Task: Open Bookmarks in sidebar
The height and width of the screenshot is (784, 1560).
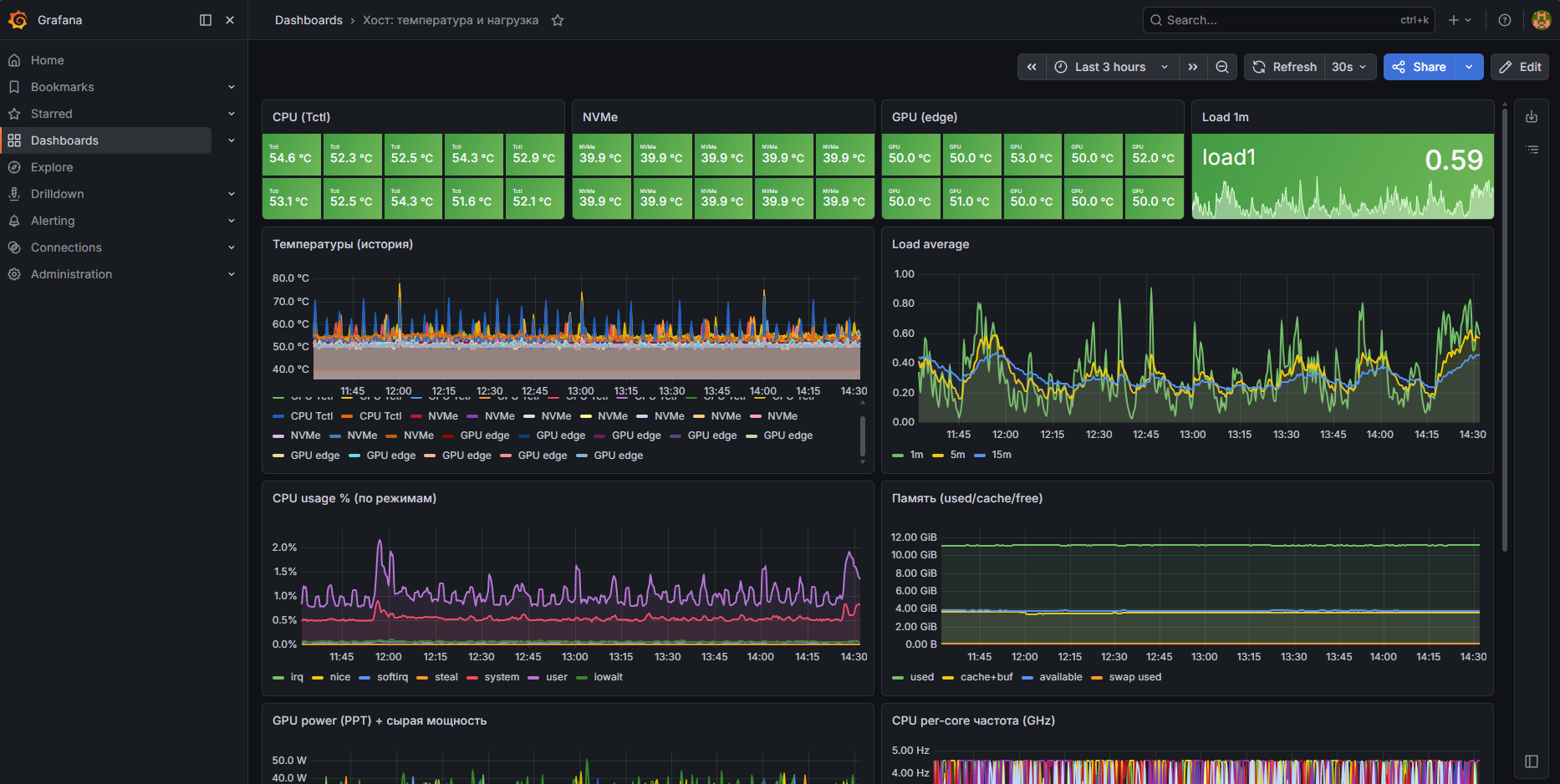Action: [63, 87]
